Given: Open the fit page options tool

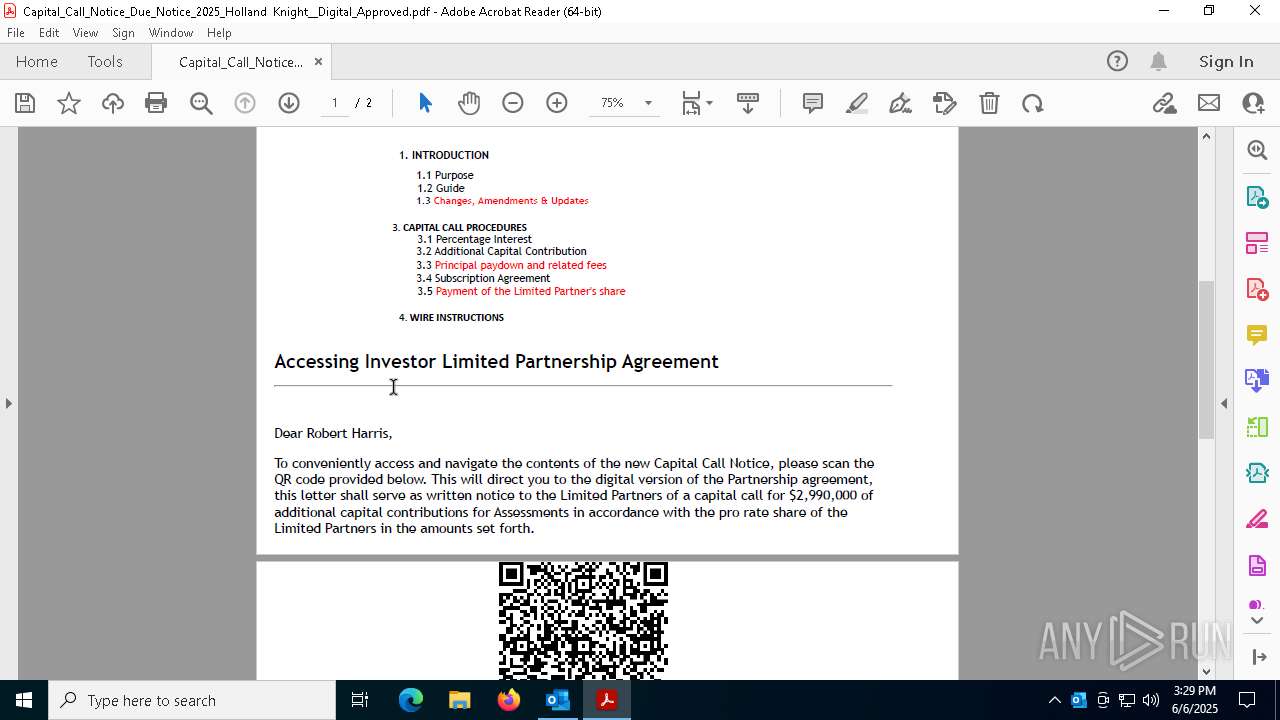Looking at the screenshot, I should [696, 103].
